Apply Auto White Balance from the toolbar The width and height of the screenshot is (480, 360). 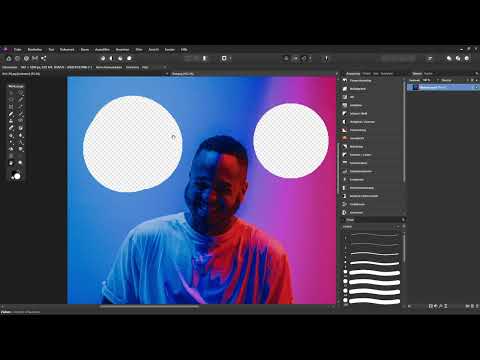click(x=129, y=58)
